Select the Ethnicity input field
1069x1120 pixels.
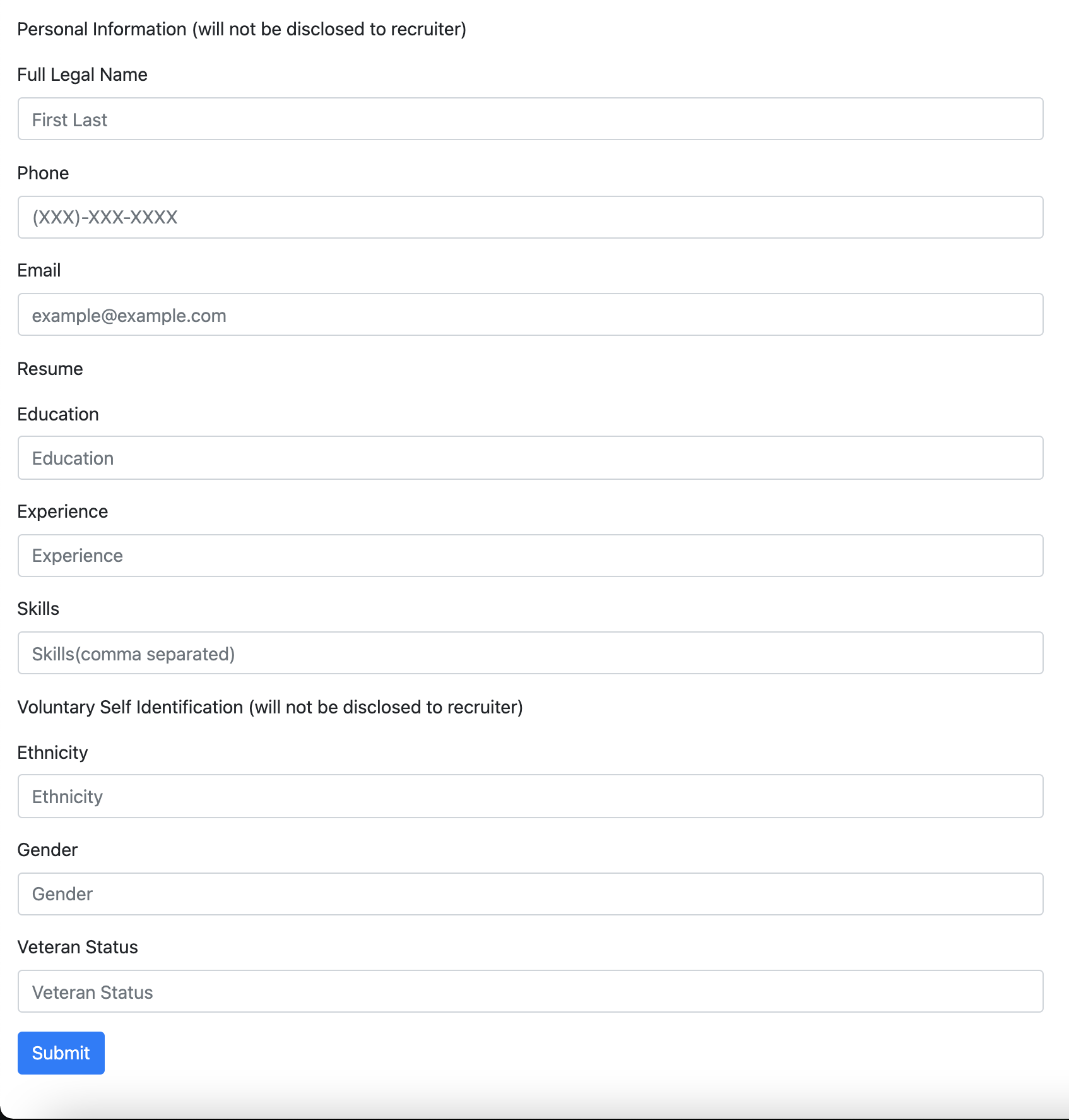tap(530, 796)
